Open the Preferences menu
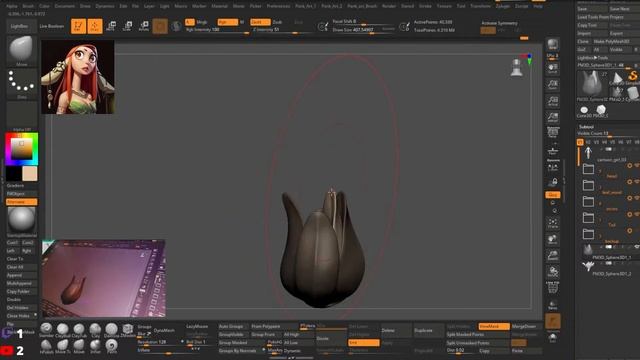Image resolution: width=640 pixels, height=360 pixels. pos(278,6)
